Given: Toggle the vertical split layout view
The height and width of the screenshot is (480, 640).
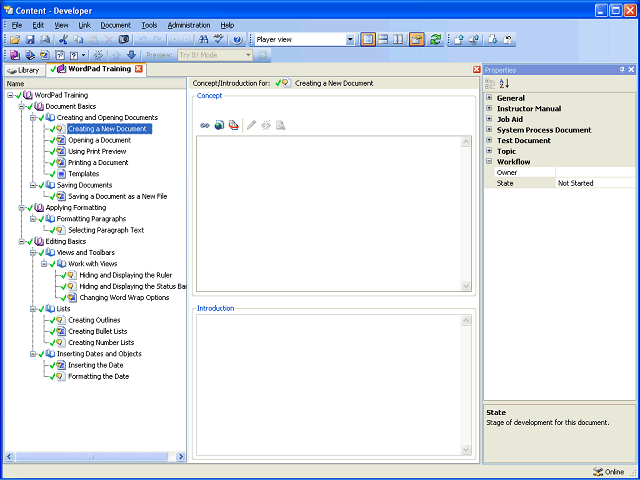Looking at the screenshot, I should (x=398, y=40).
